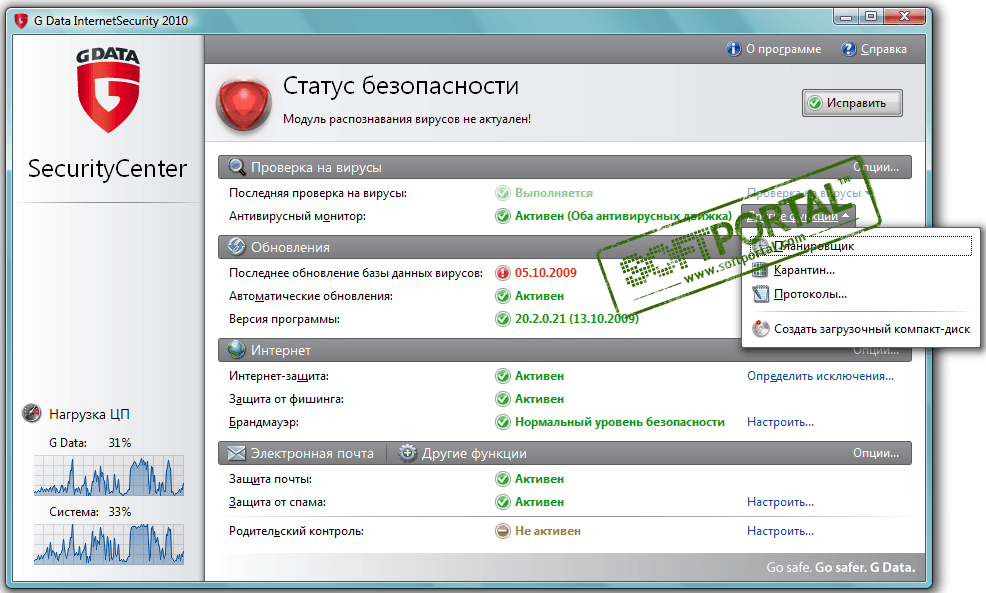Click the version 20.2.0.21 (13.10.2009) text
The width and height of the screenshot is (986, 593).
577,319
